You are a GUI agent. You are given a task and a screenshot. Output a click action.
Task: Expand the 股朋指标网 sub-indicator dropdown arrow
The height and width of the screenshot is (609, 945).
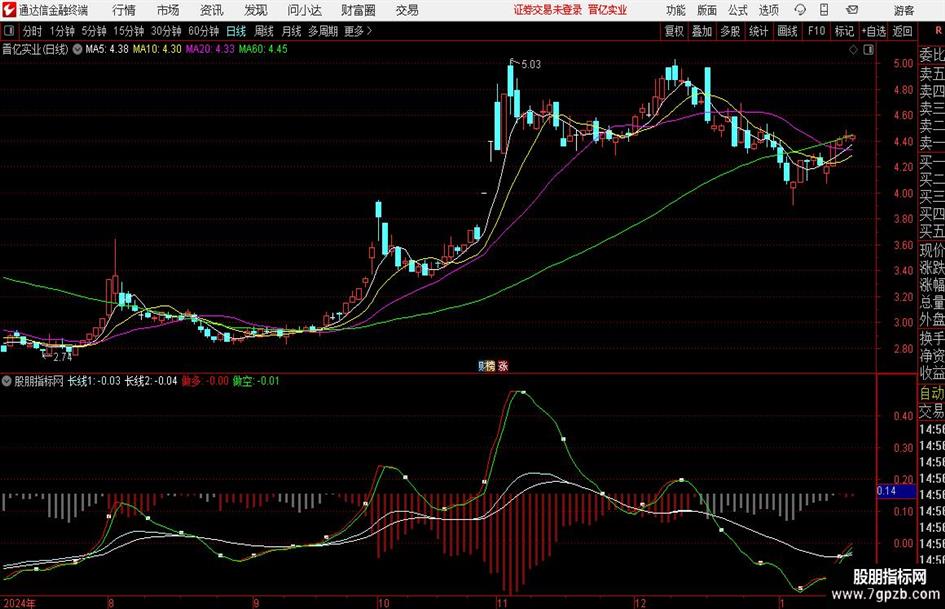coord(7,381)
